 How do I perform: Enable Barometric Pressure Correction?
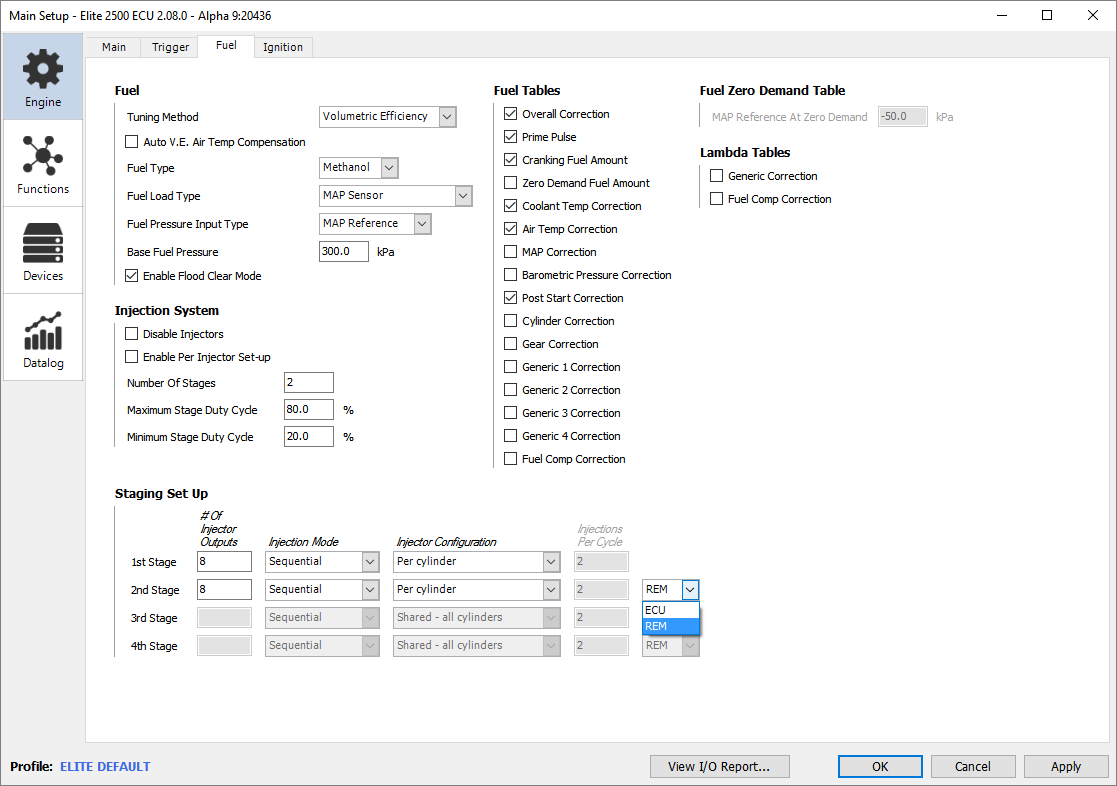pyautogui.click(x=511, y=275)
